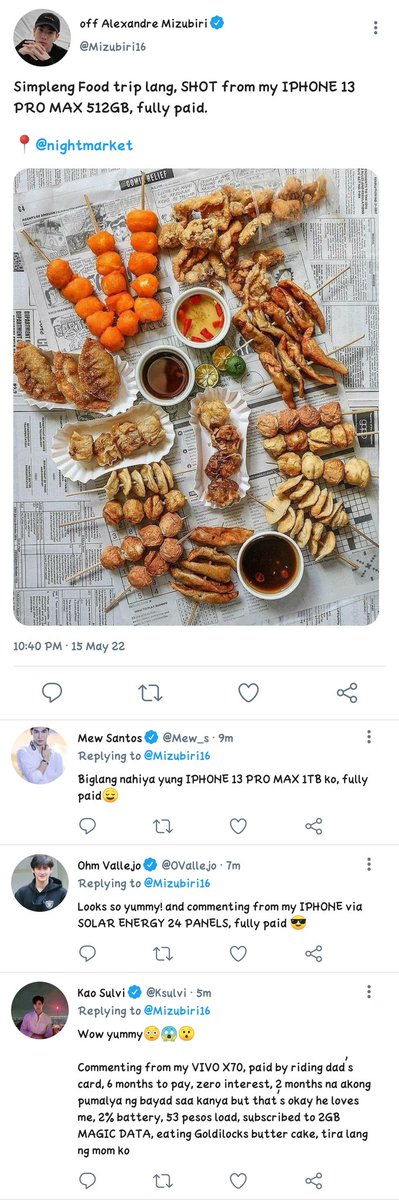The height and width of the screenshot is (1200, 399).
Task: Open the @nightmarket mention link
Action: pyautogui.click(x=84, y=145)
